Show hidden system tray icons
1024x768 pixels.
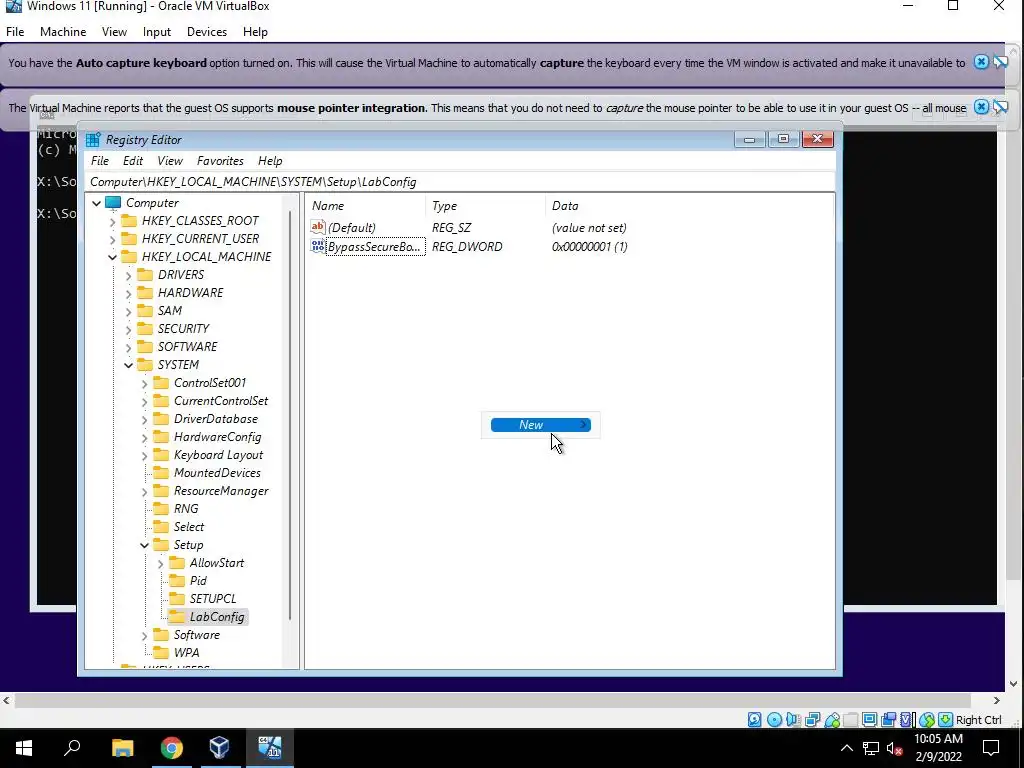(846, 748)
